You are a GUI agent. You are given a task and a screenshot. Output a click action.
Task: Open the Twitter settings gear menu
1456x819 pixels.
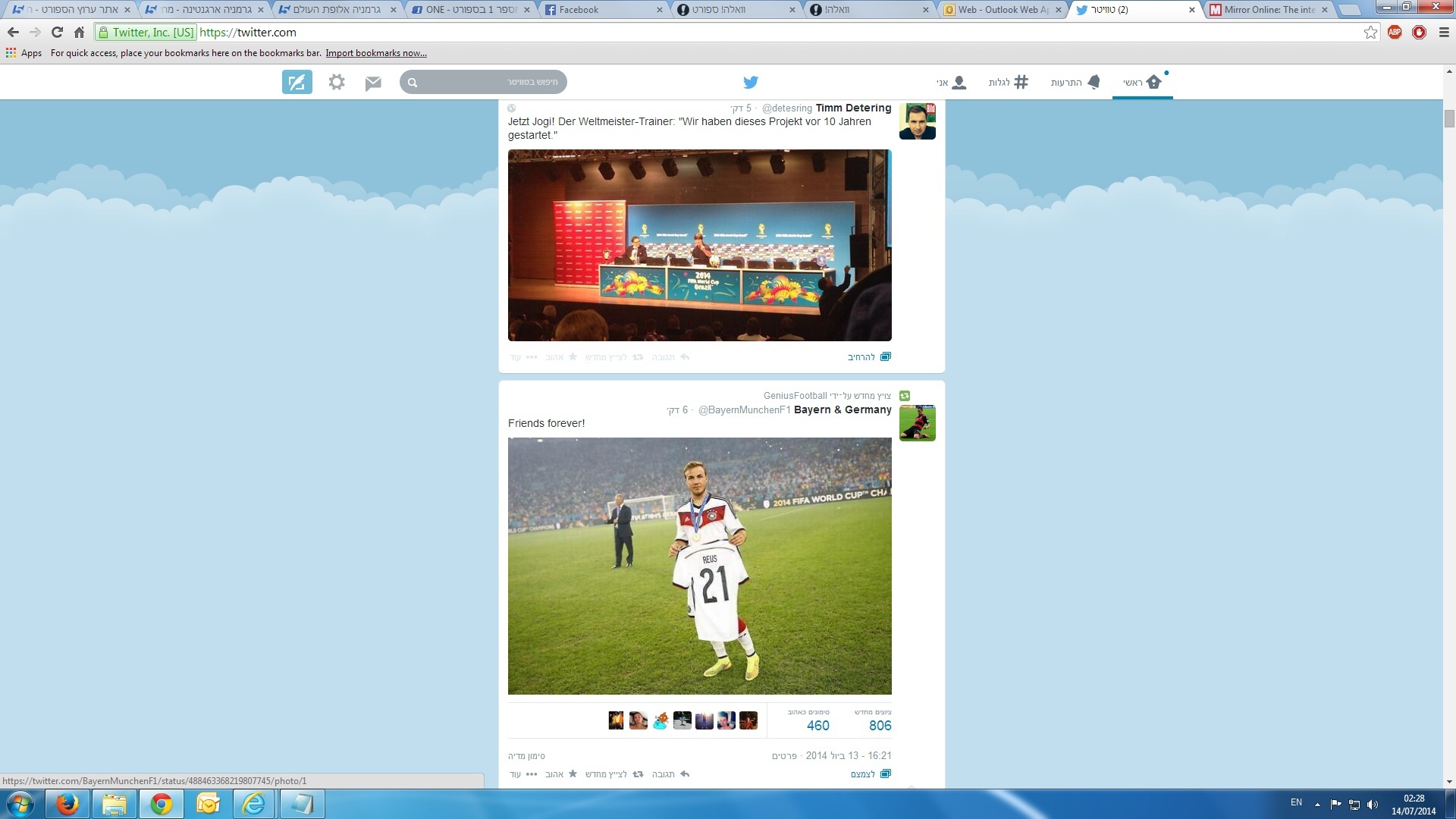point(337,82)
